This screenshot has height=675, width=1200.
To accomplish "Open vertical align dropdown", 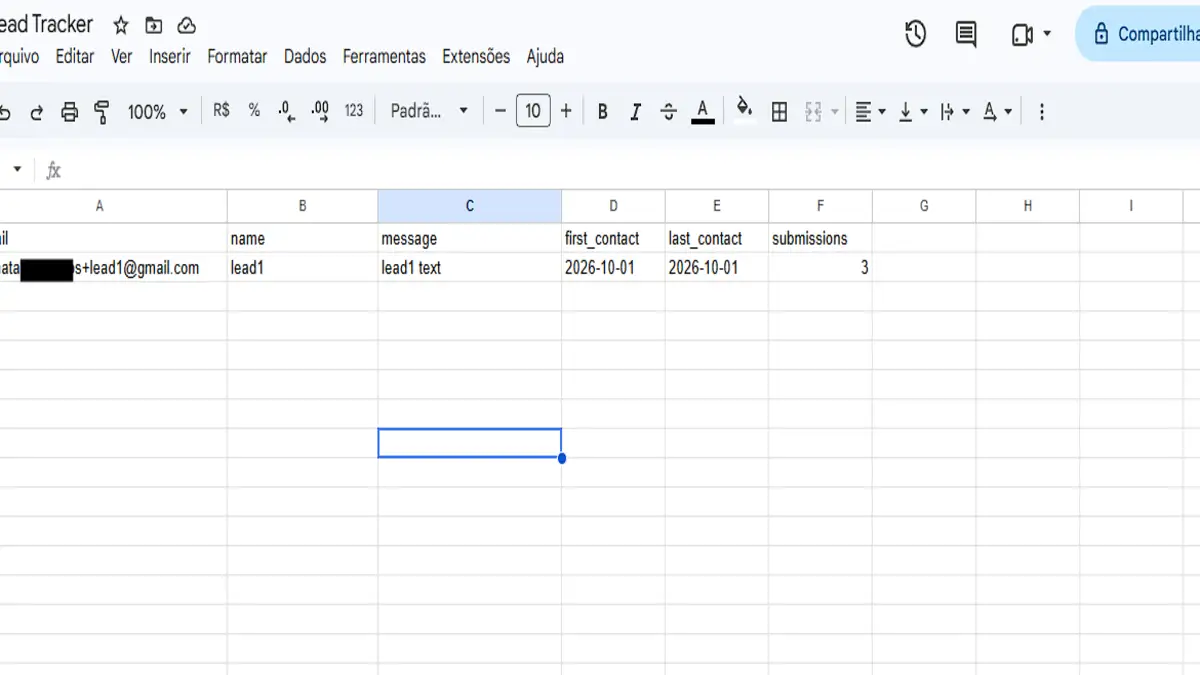I will (x=912, y=112).
